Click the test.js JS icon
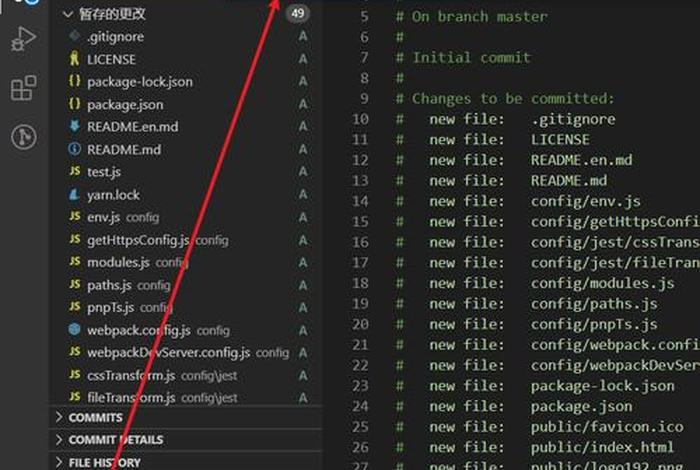 pyautogui.click(x=75, y=171)
